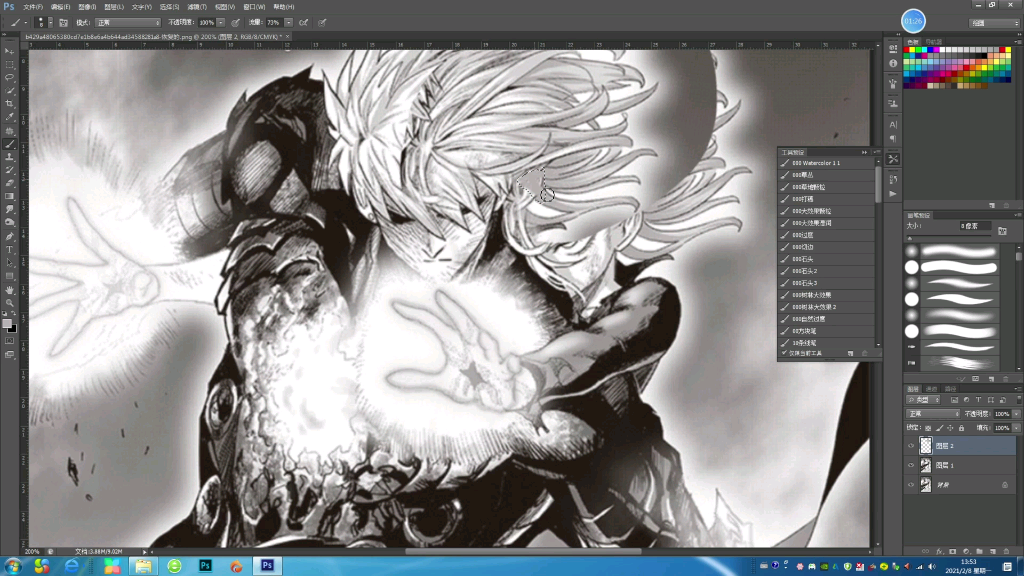Toggle lock all padlock button
Image resolution: width=1024 pixels, height=576 pixels.
pyautogui.click(x=961, y=428)
